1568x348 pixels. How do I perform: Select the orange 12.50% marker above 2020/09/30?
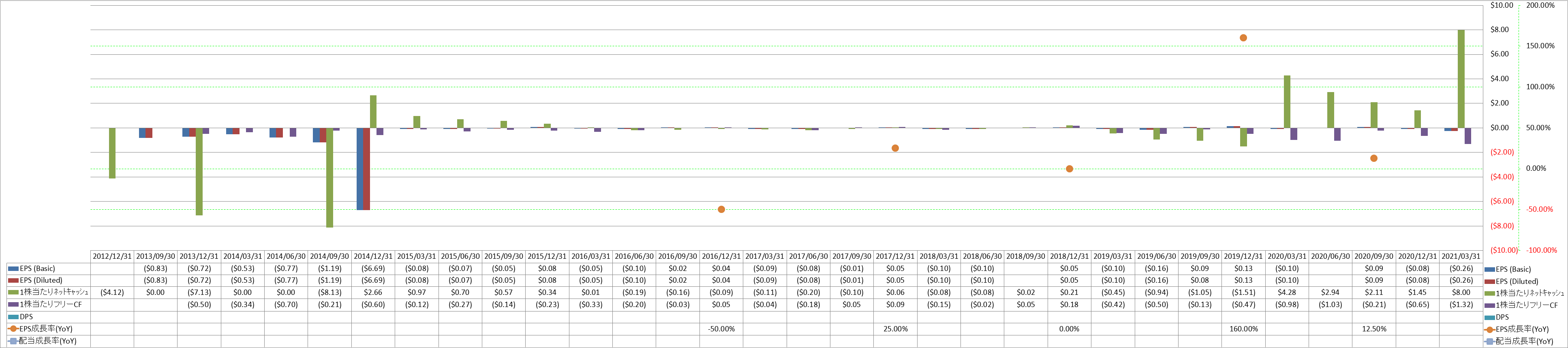click(1374, 159)
